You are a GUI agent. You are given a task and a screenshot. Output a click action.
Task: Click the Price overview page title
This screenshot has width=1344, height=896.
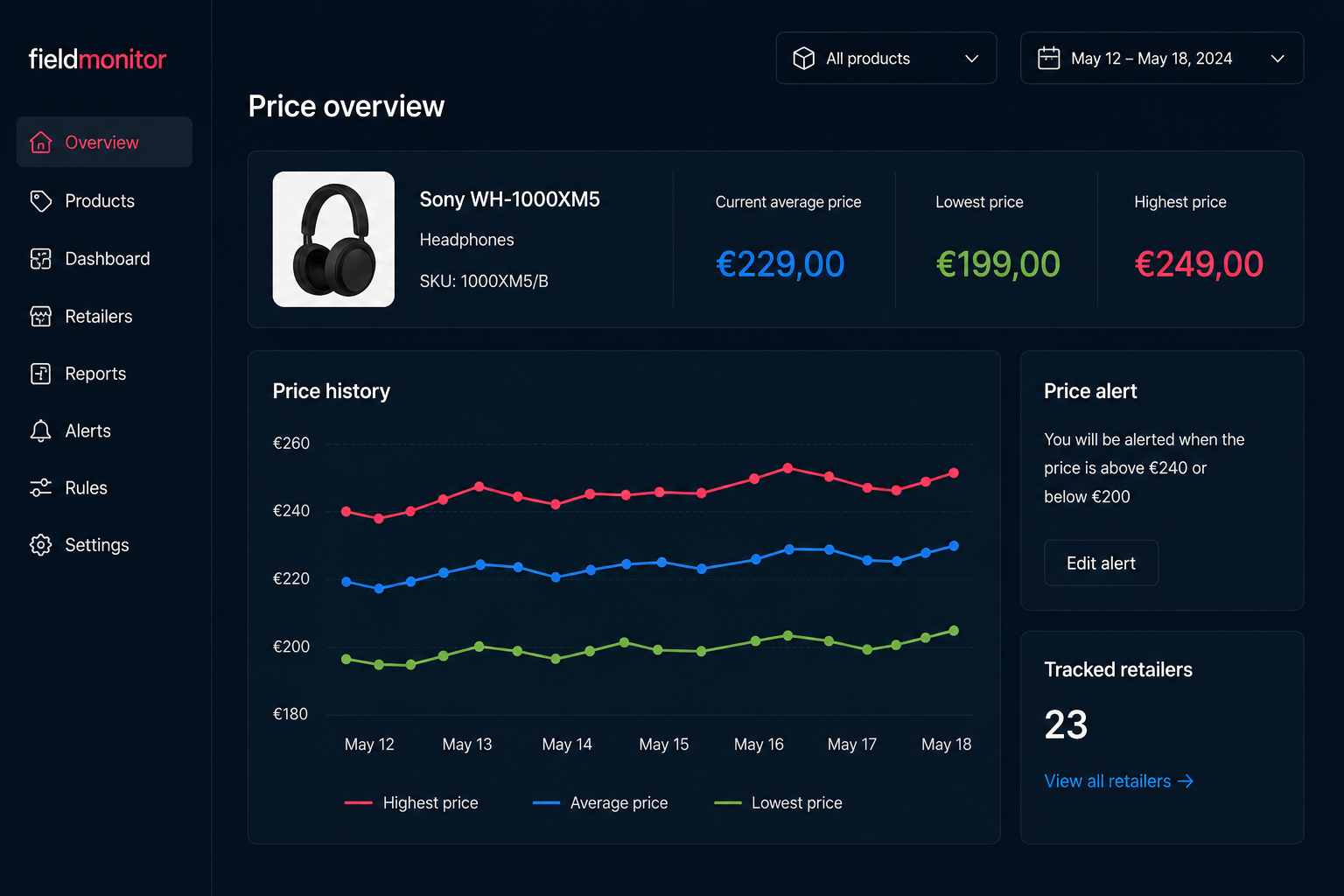click(346, 107)
